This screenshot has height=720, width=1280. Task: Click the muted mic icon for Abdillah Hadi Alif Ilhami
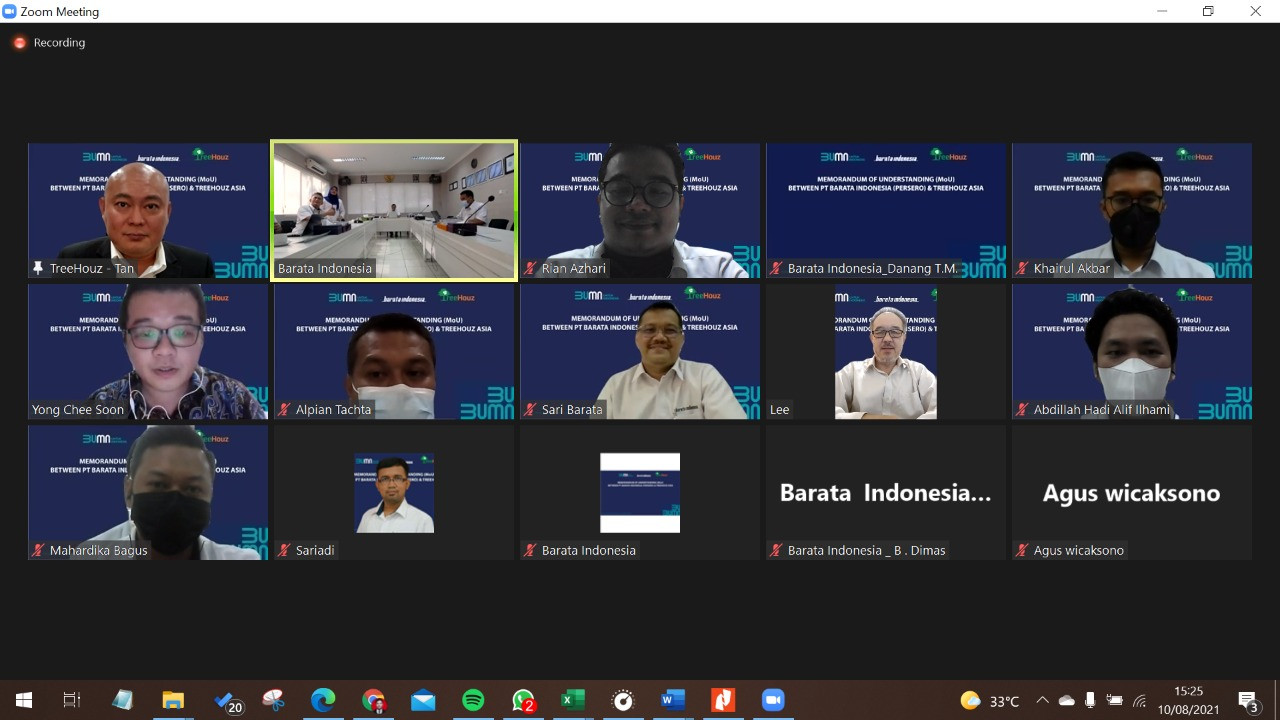tap(1022, 409)
